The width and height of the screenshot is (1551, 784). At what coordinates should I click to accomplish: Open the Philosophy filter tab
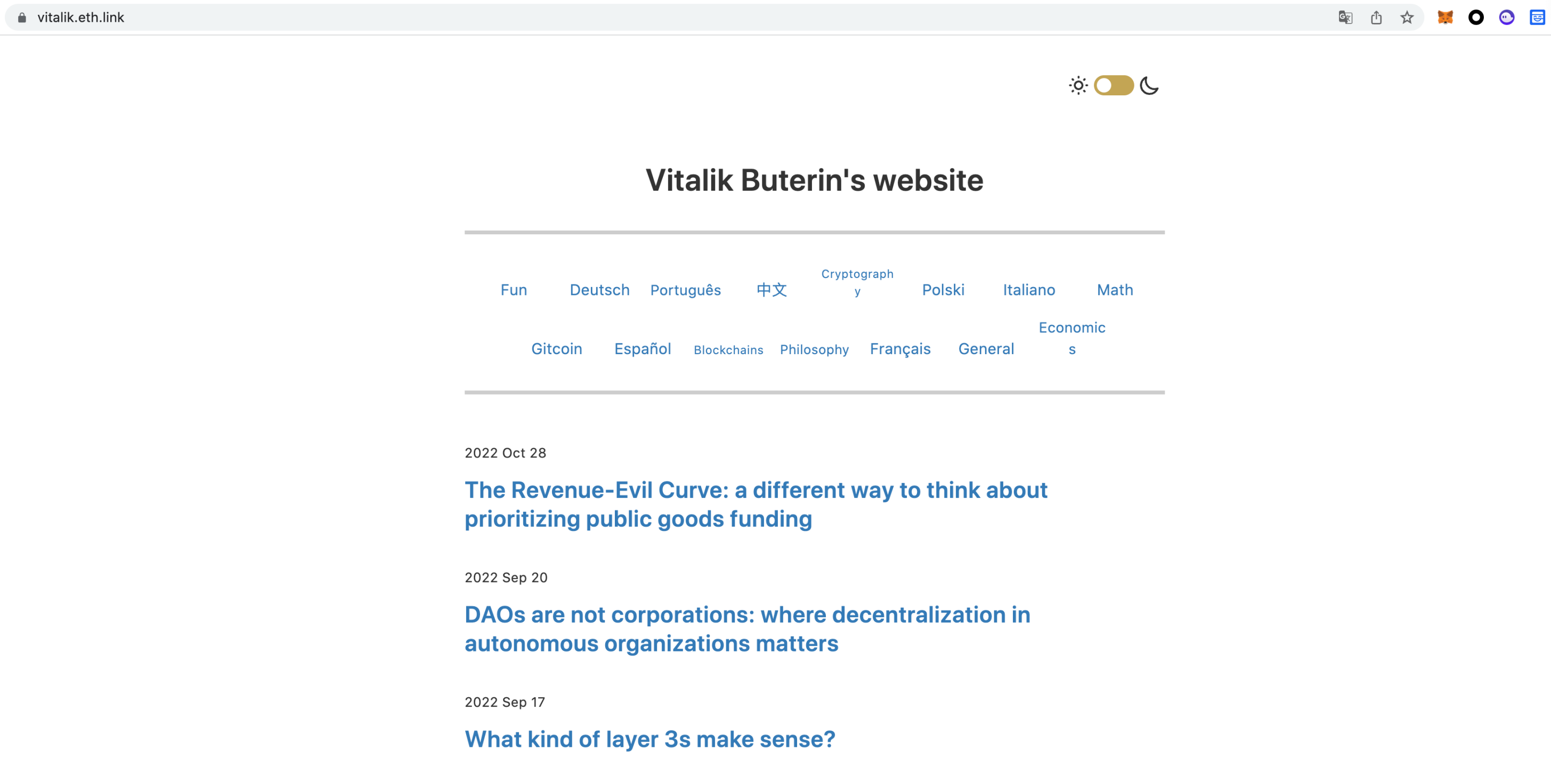(814, 348)
